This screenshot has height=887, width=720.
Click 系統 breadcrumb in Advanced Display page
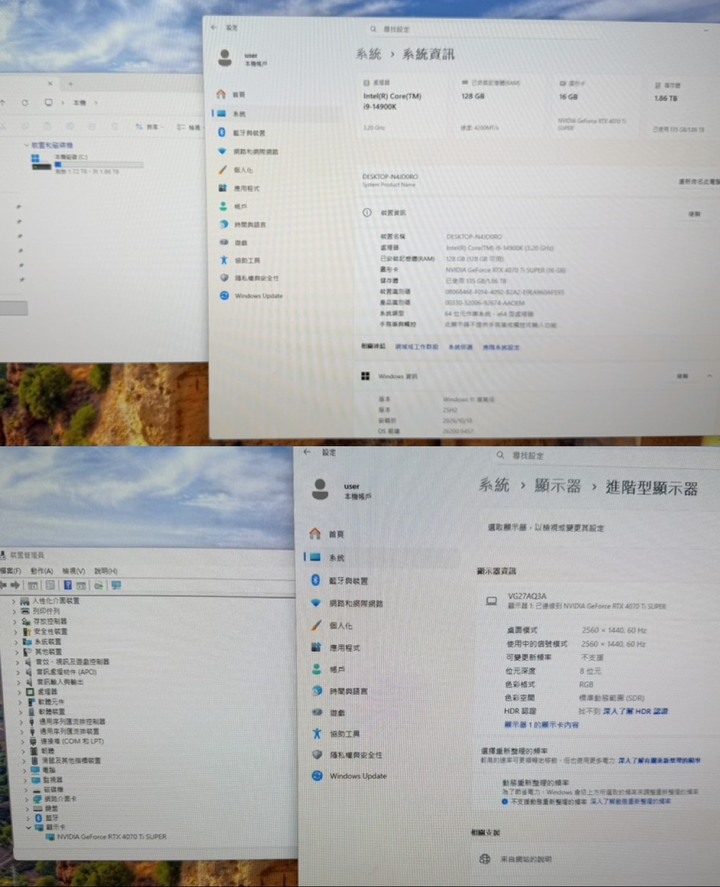pos(494,485)
